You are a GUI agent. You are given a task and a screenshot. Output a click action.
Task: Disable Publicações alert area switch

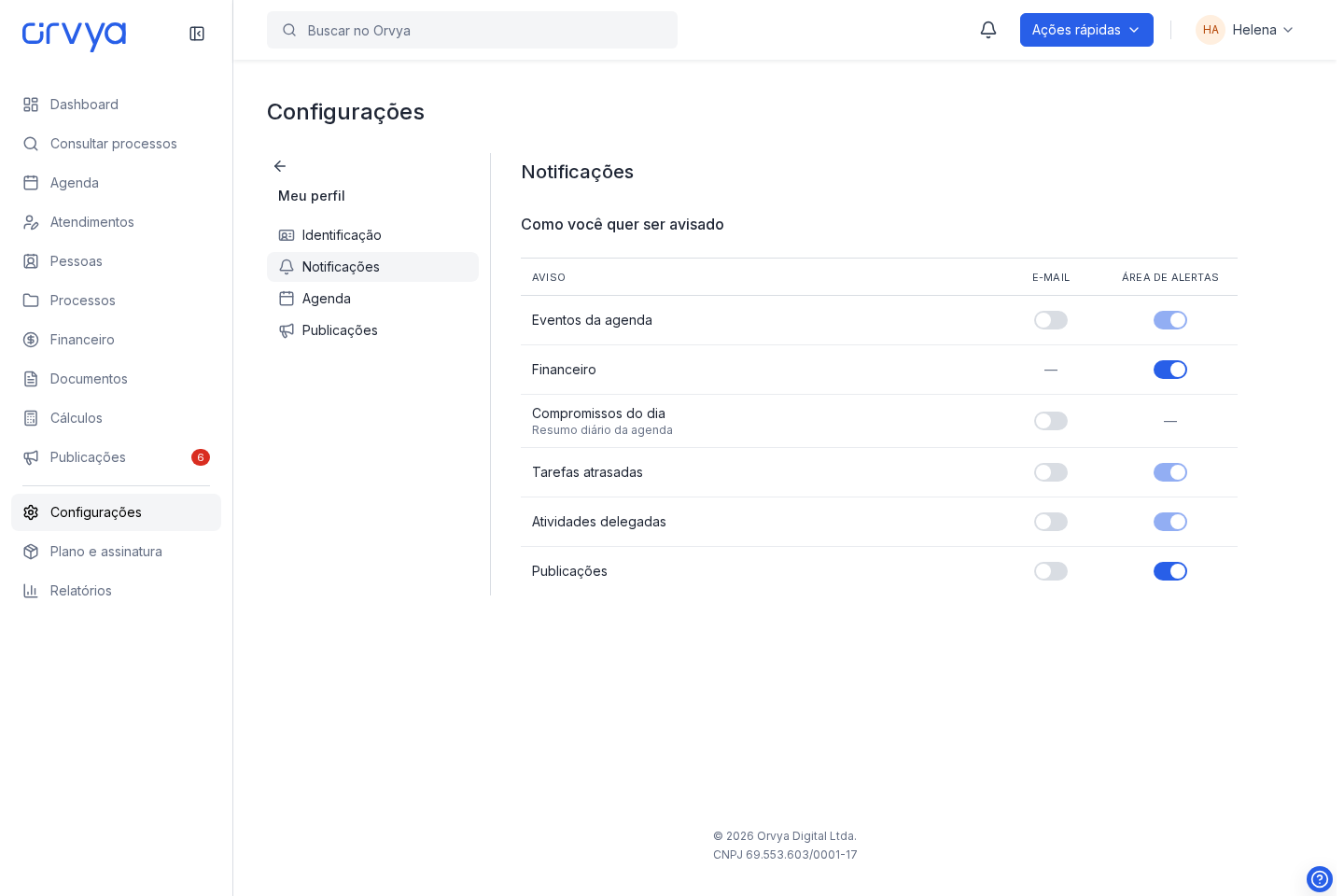[x=1170, y=571]
